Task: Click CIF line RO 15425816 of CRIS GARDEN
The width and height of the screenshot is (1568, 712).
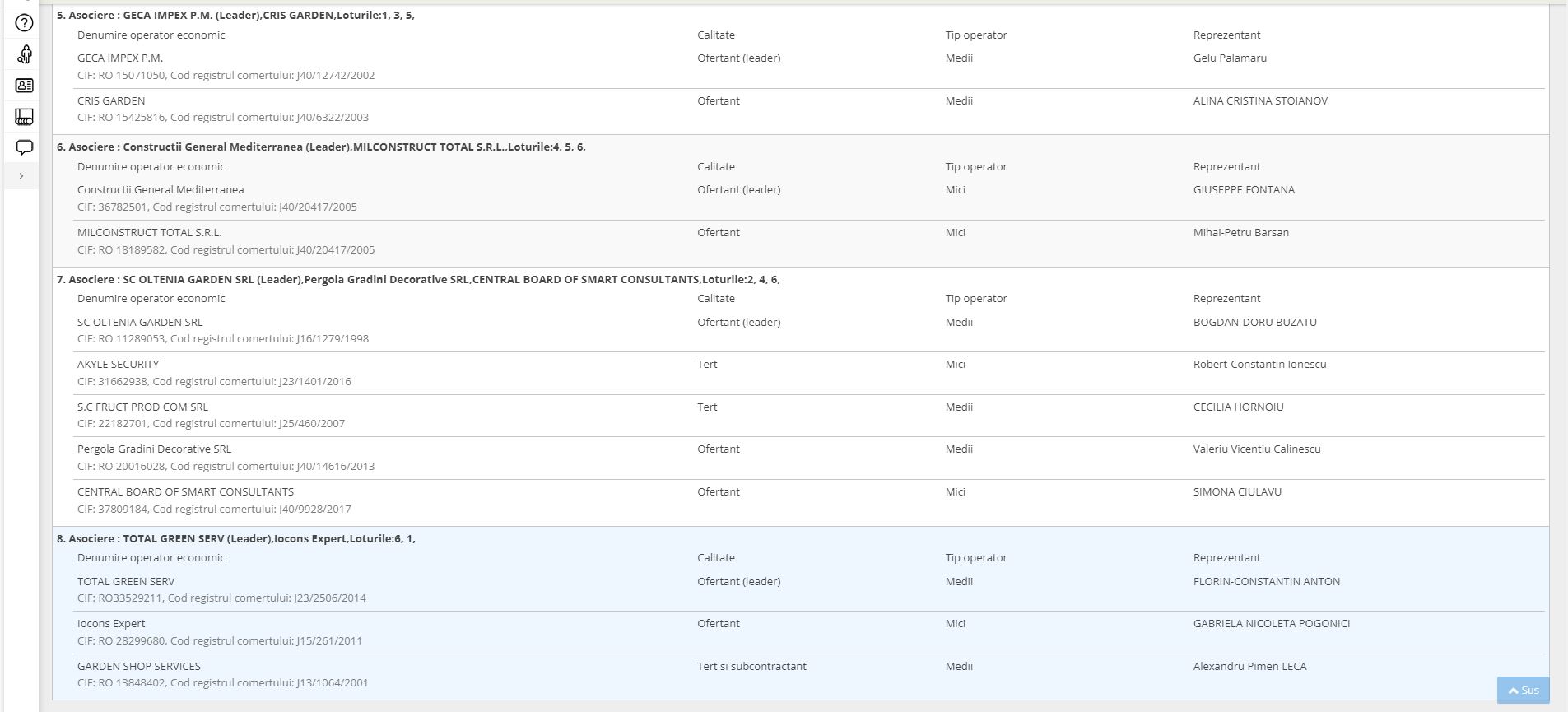Action: [x=223, y=117]
